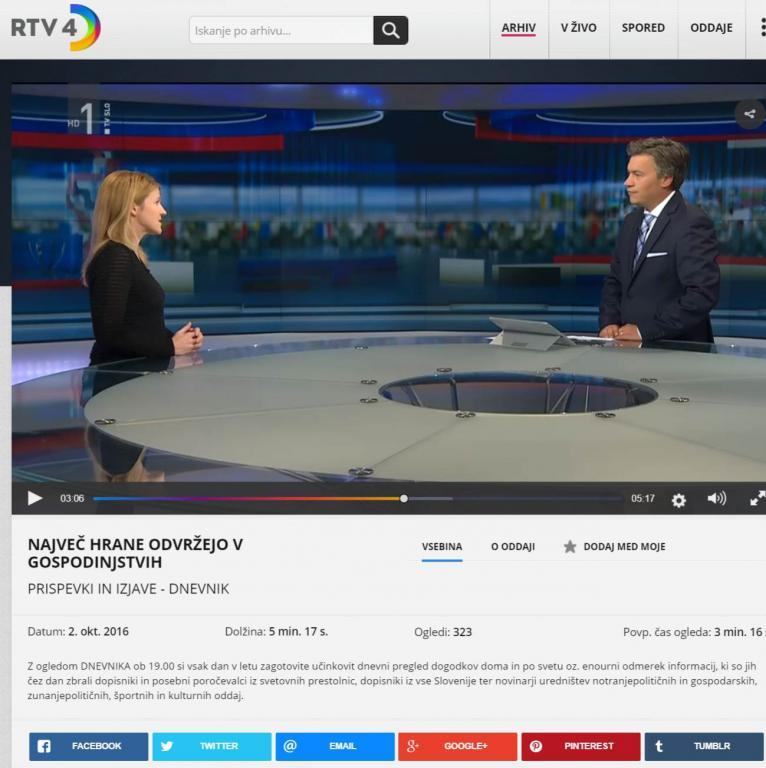This screenshot has height=768, width=766.
Task: Open the ARHIV menu item
Action: 518,28
